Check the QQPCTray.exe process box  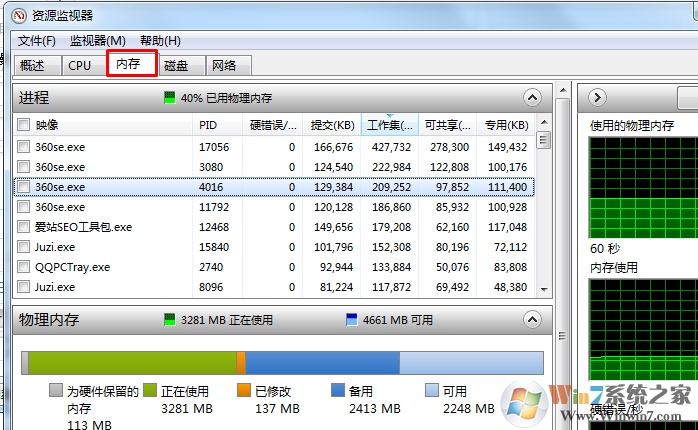[24, 267]
